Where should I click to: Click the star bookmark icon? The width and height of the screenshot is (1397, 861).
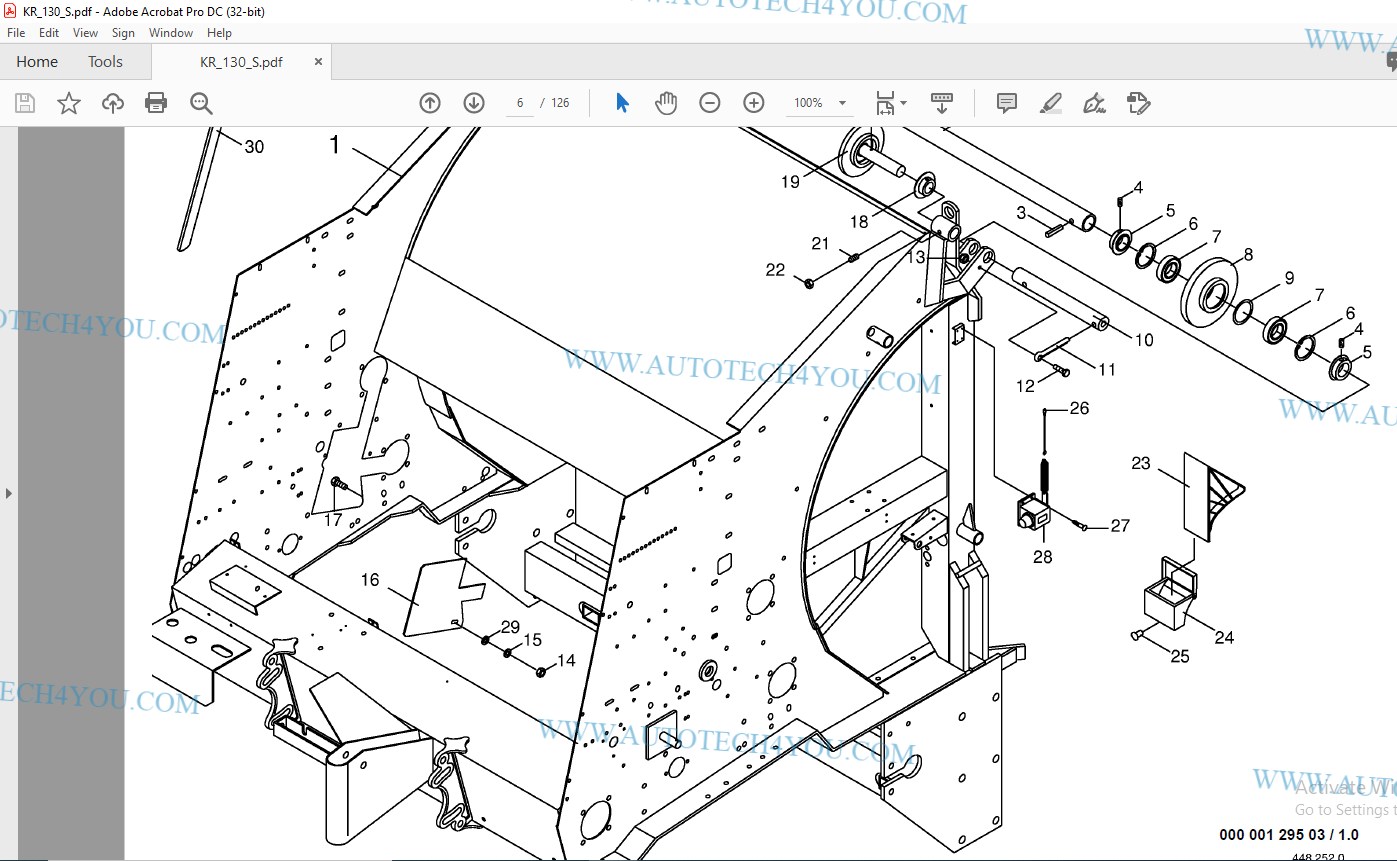(x=69, y=103)
